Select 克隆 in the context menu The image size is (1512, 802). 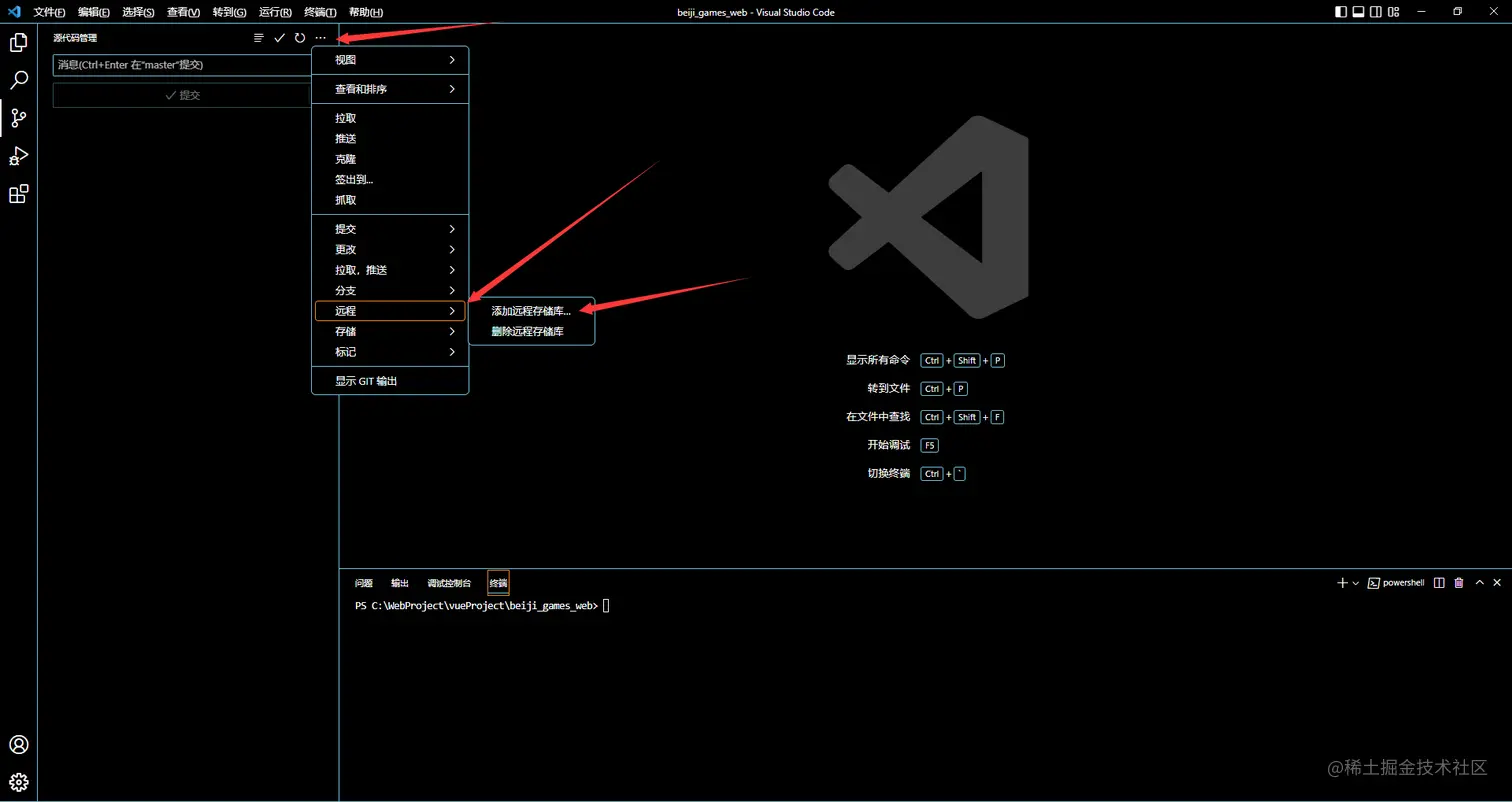[390, 159]
